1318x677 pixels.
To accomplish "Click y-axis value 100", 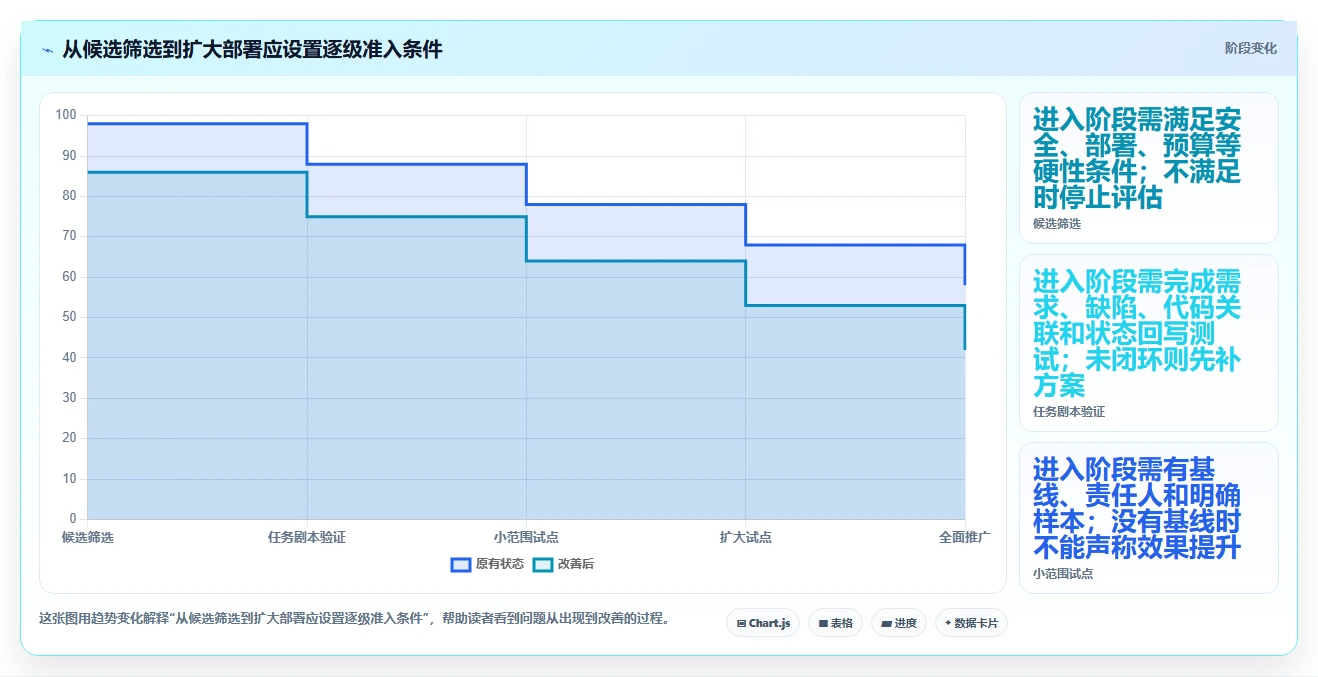I will click(x=66, y=115).
